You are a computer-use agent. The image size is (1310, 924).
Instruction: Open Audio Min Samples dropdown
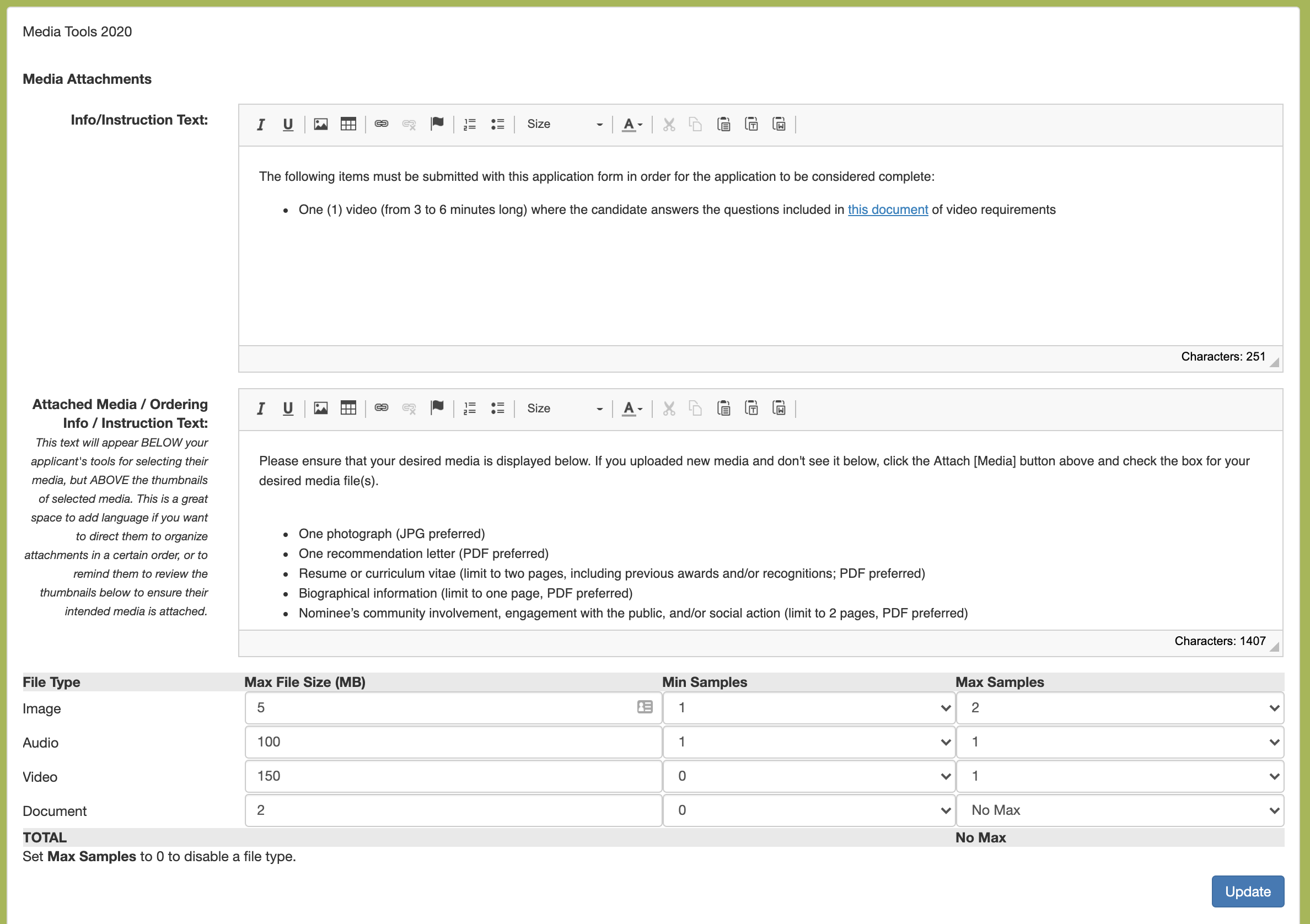pyautogui.click(x=809, y=742)
